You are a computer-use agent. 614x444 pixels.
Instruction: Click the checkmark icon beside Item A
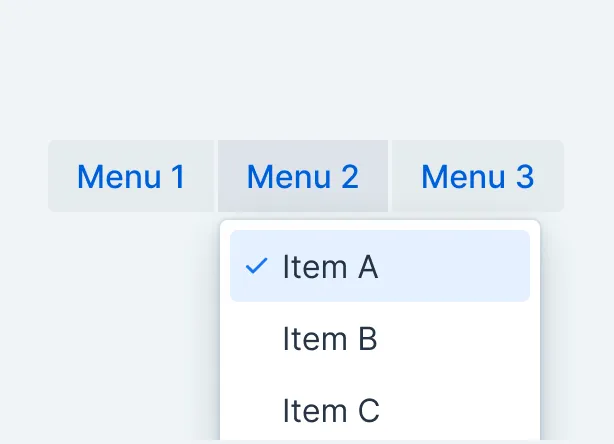pos(257,266)
